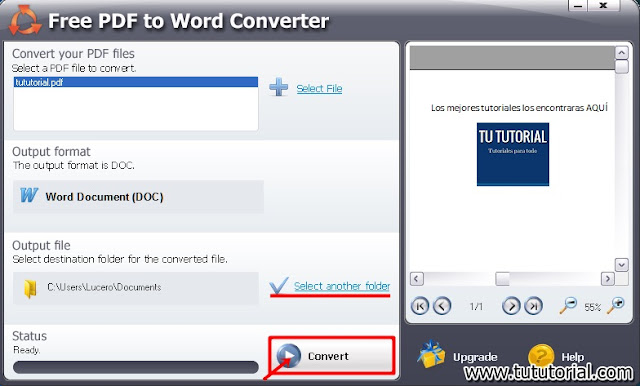
Task: Click the blue plus icon beside Select File
Action: tap(279, 87)
